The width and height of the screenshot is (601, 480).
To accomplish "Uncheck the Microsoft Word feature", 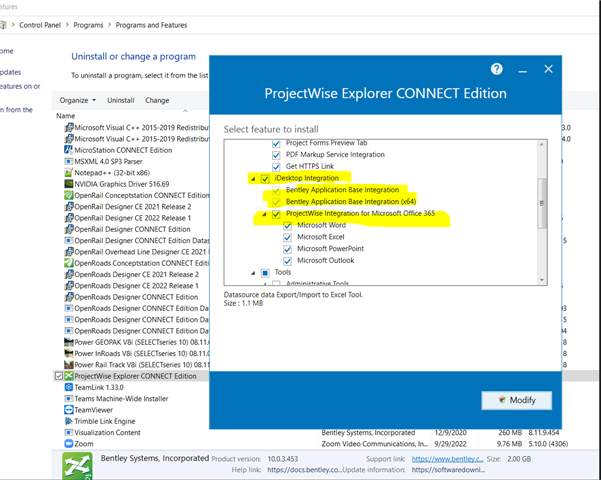I will pos(287,226).
